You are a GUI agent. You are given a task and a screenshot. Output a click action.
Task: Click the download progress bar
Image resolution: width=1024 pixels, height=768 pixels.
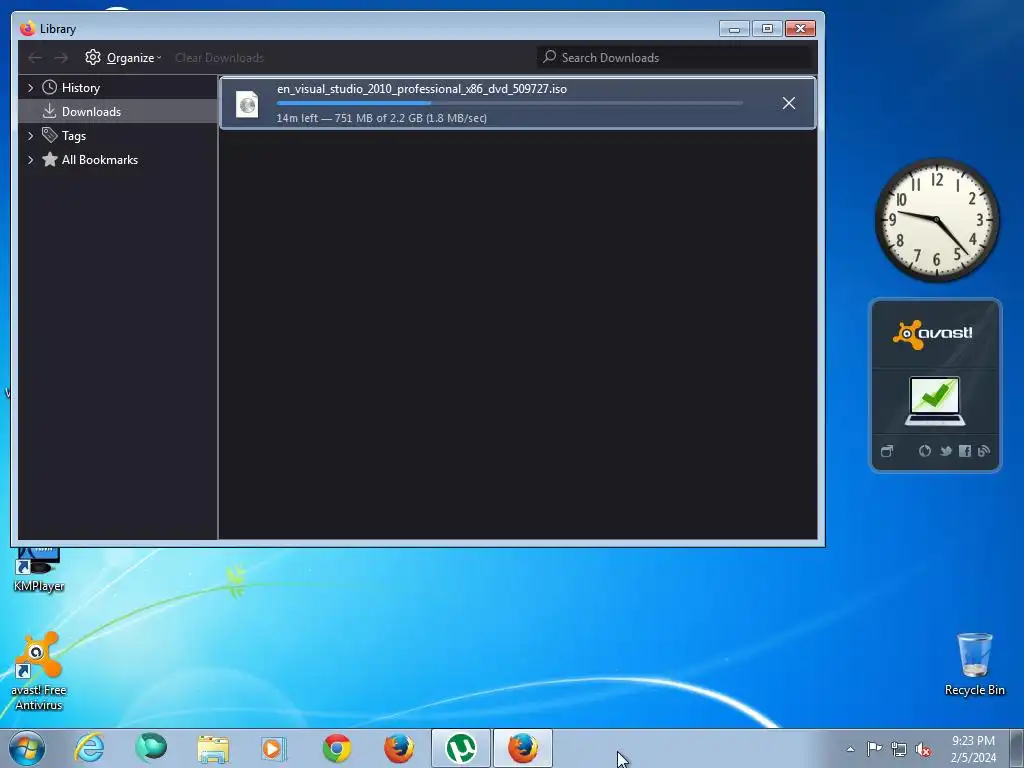pos(509,103)
